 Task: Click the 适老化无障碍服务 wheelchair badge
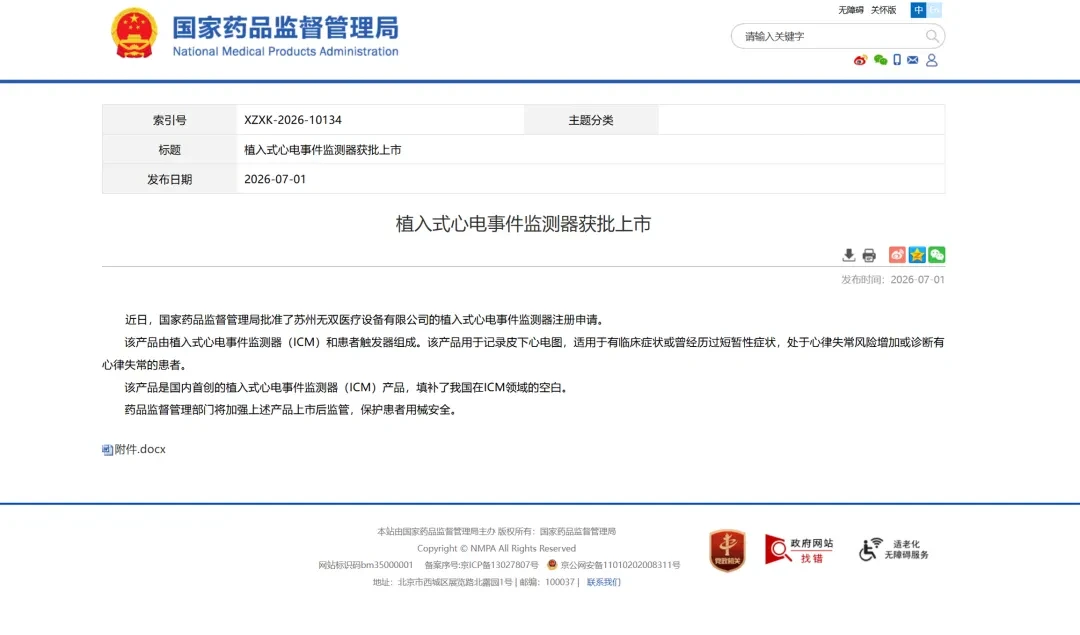click(893, 549)
